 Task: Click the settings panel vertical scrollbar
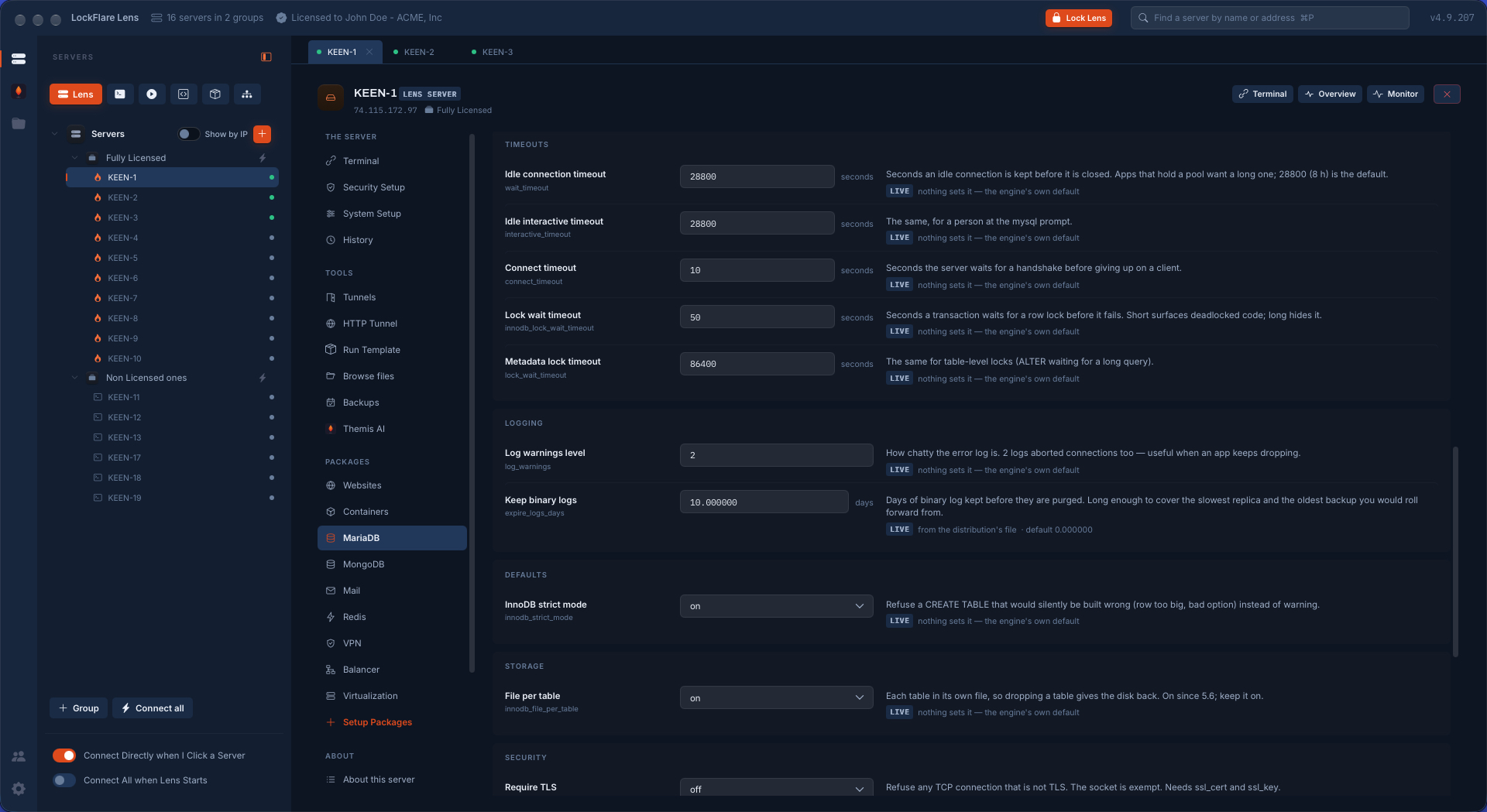tap(1455, 551)
